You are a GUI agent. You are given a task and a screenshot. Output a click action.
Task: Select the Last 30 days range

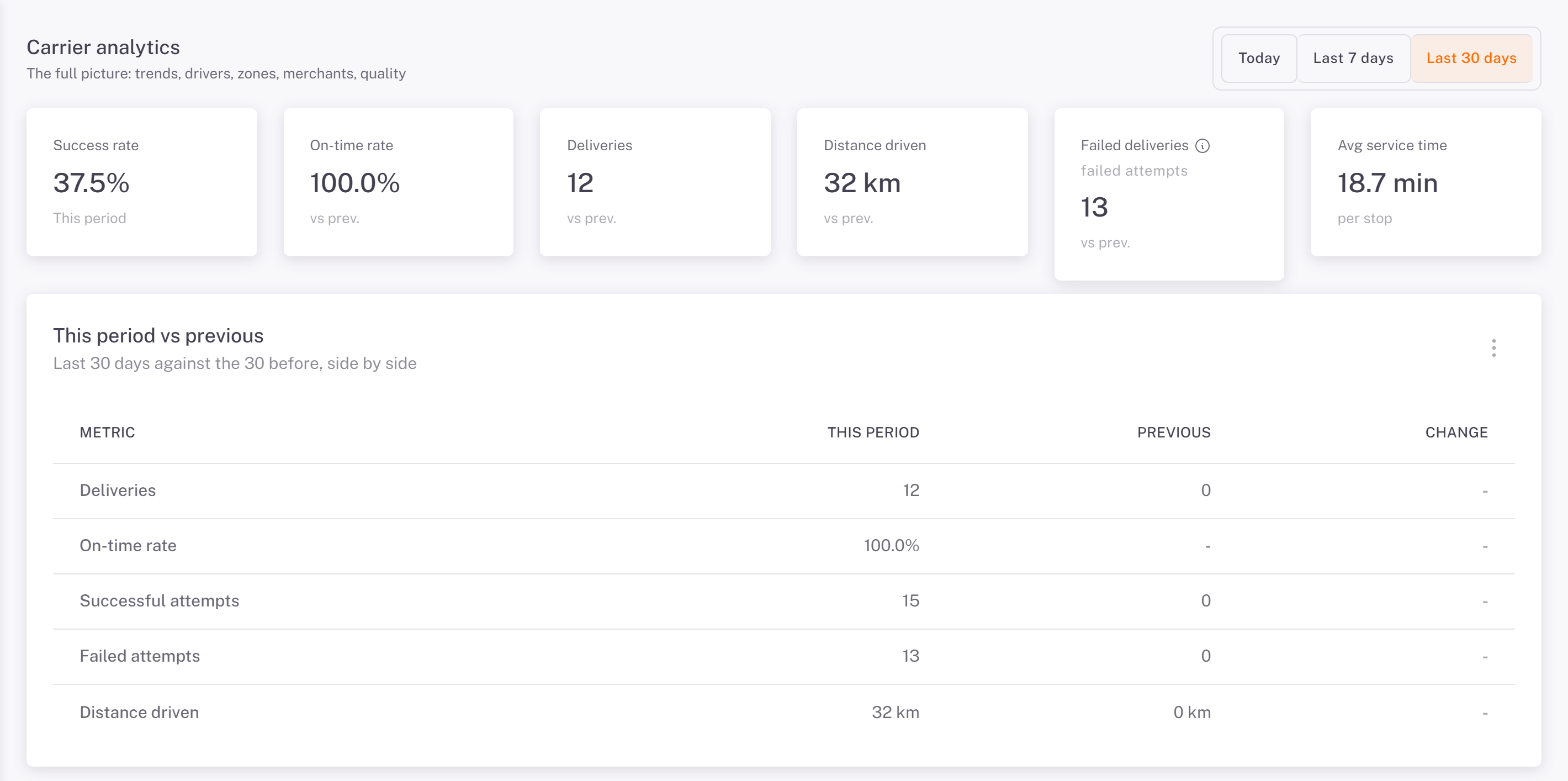point(1471,59)
